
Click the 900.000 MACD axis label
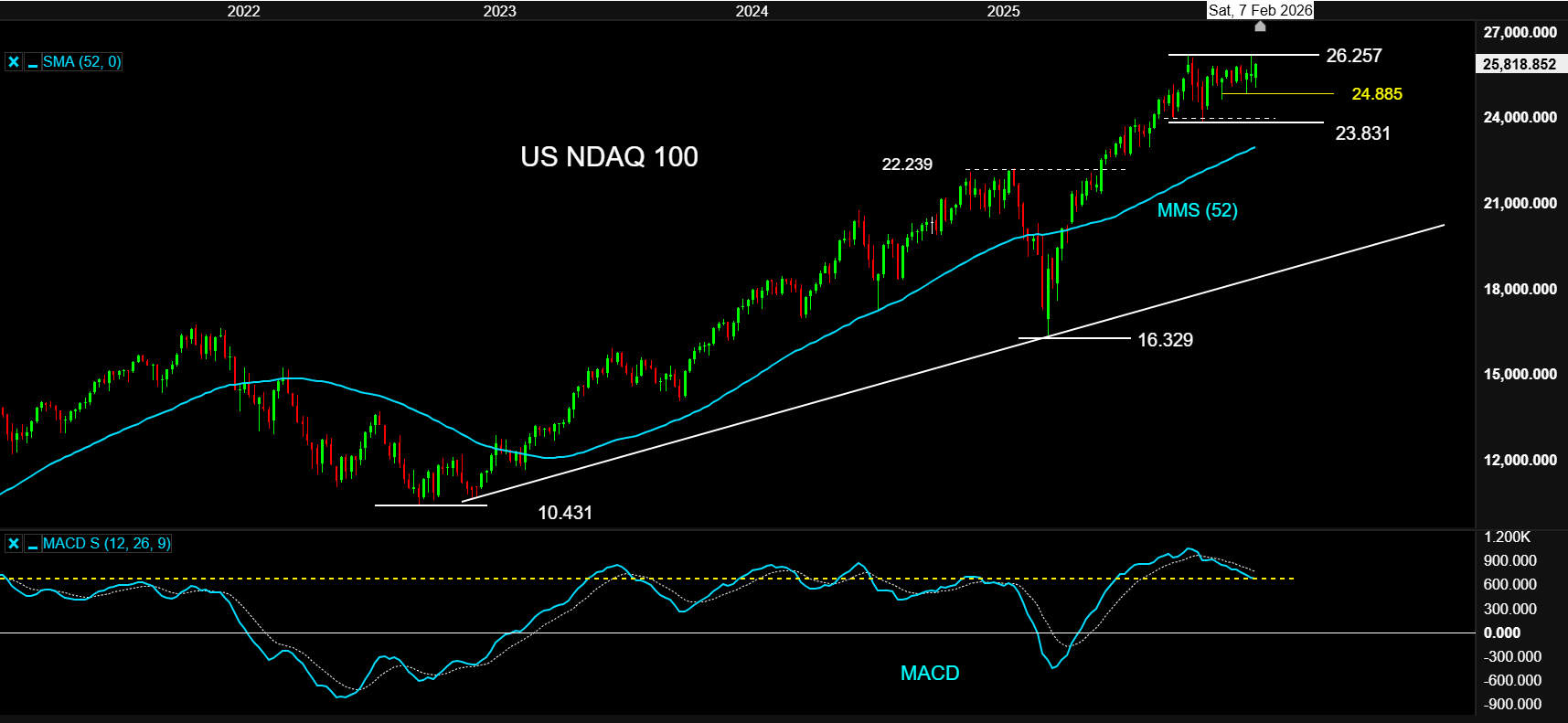tap(1509, 560)
